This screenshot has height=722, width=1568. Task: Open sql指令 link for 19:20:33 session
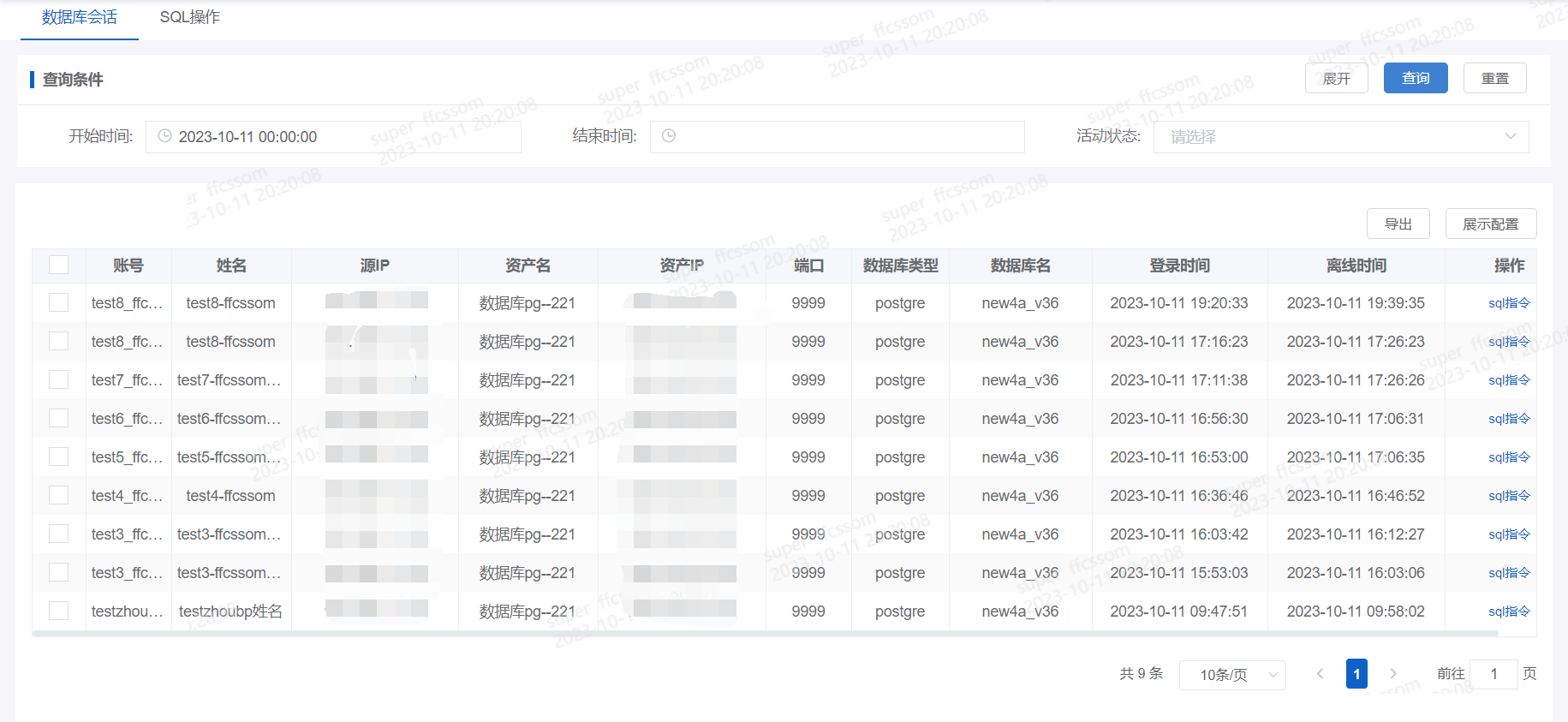pos(1508,303)
